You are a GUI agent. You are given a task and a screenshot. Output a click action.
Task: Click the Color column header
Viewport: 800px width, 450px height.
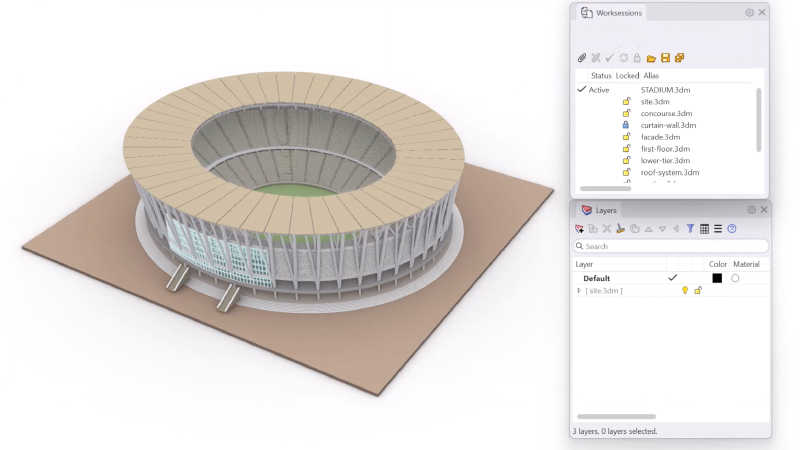[x=717, y=264]
